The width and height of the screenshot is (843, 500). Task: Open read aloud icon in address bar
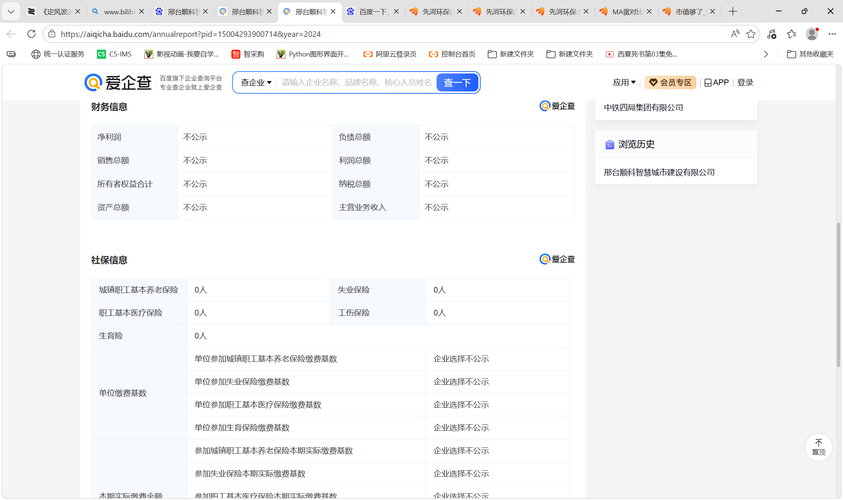pos(735,34)
